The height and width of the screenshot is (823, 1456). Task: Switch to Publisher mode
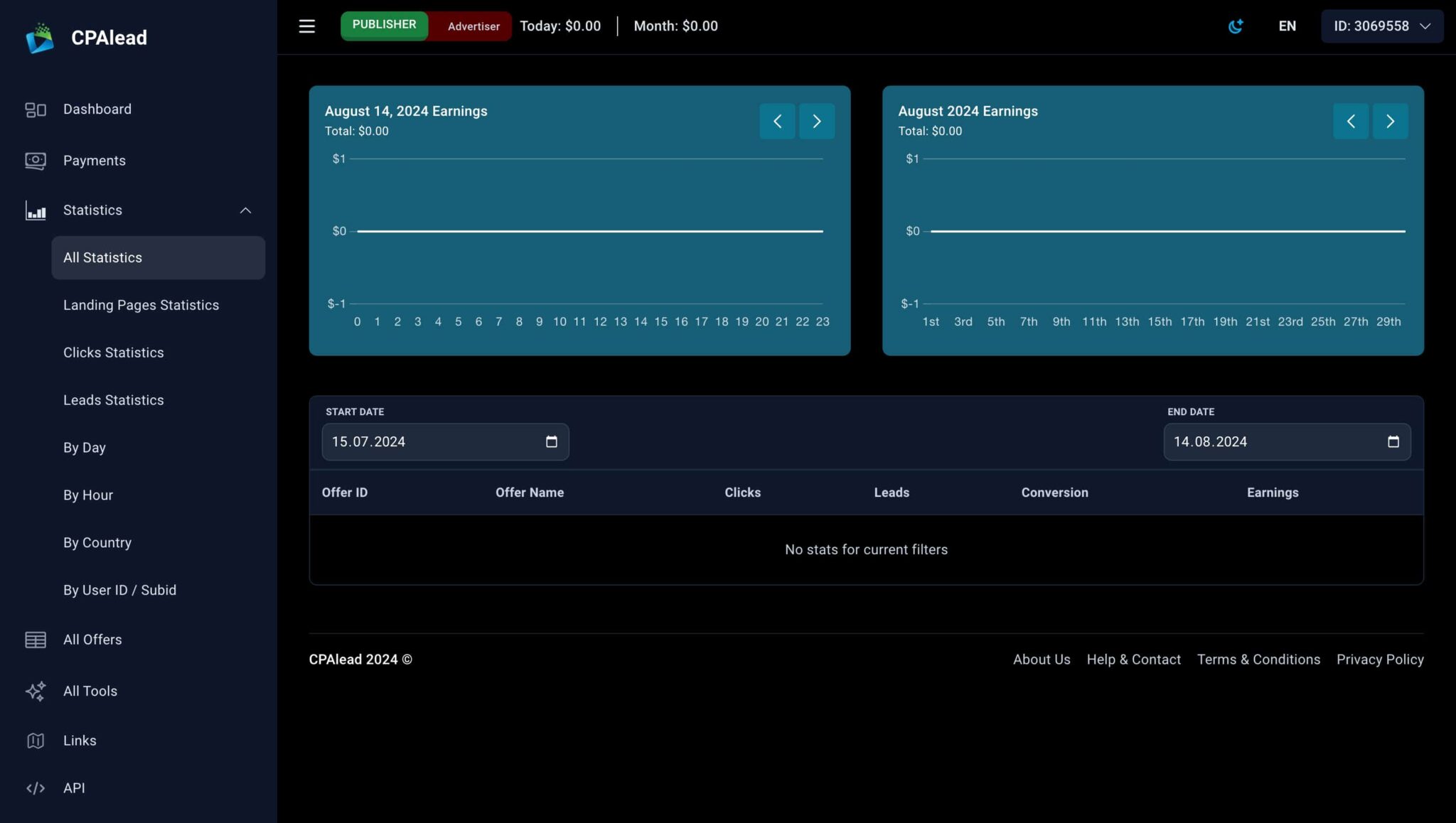tap(384, 26)
